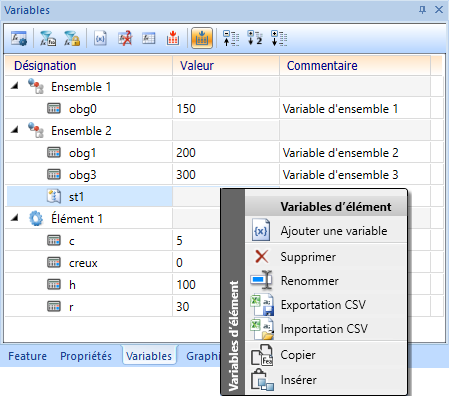Click the collapse all levels icon
The image size is (449, 396).
pyautogui.click(x=231, y=38)
